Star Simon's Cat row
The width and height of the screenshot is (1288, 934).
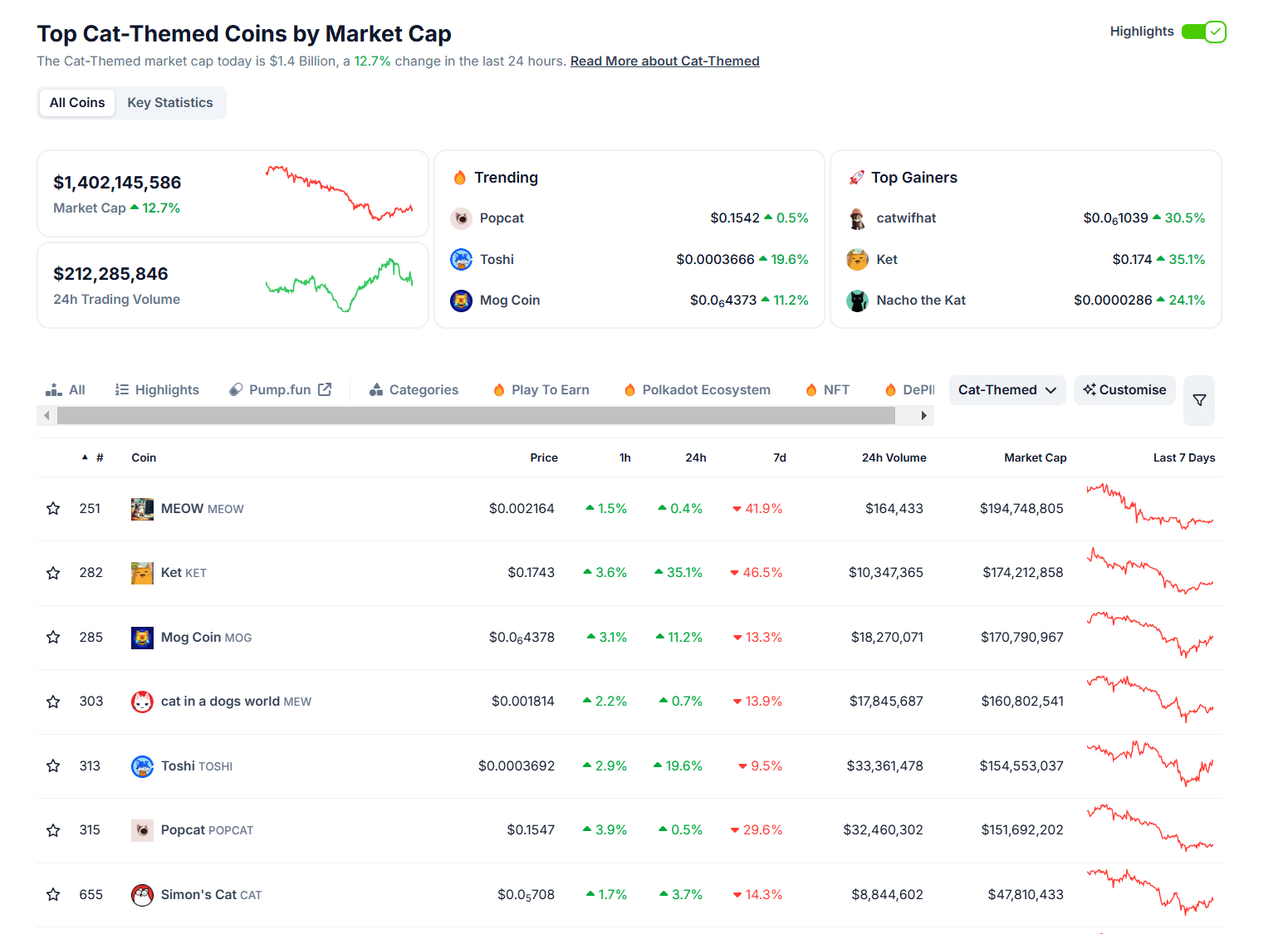53,894
